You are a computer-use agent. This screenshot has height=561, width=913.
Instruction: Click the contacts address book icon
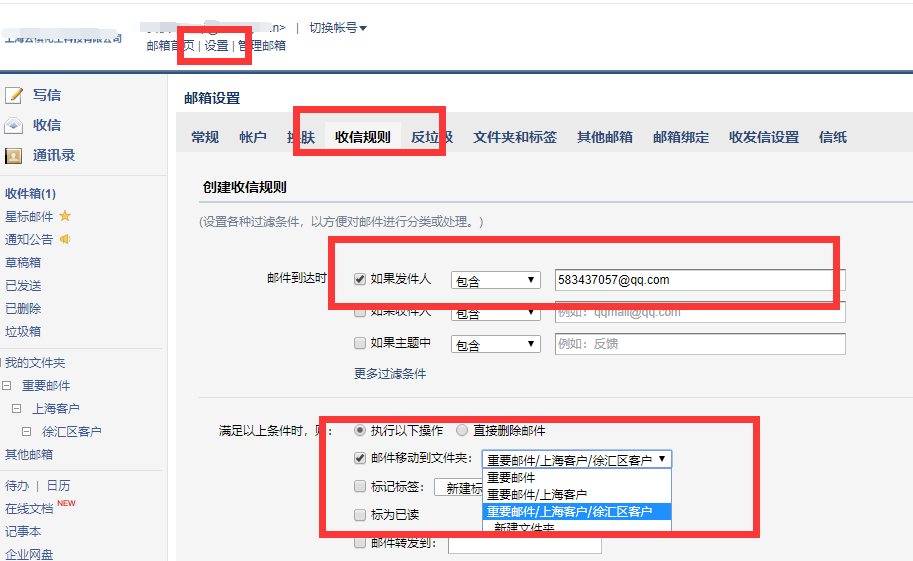point(14,155)
